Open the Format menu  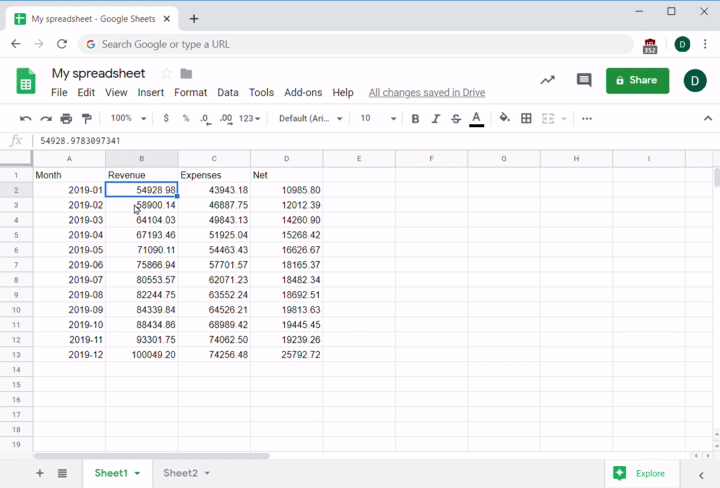(x=190, y=92)
